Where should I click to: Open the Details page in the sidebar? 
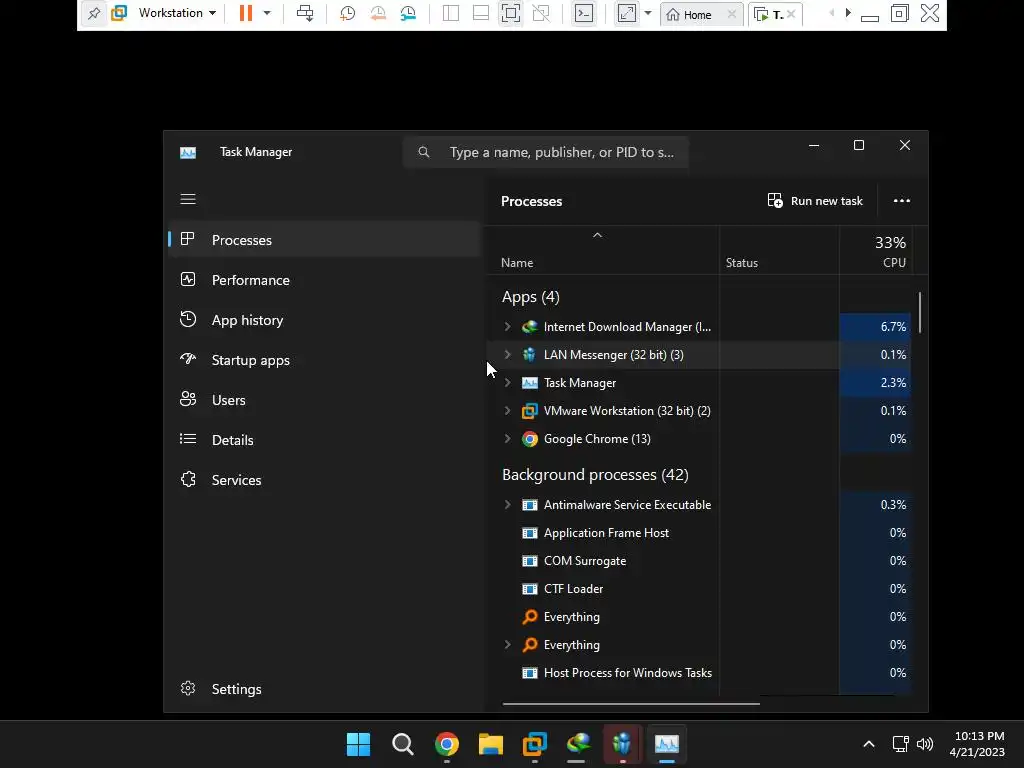[x=325, y=440]
